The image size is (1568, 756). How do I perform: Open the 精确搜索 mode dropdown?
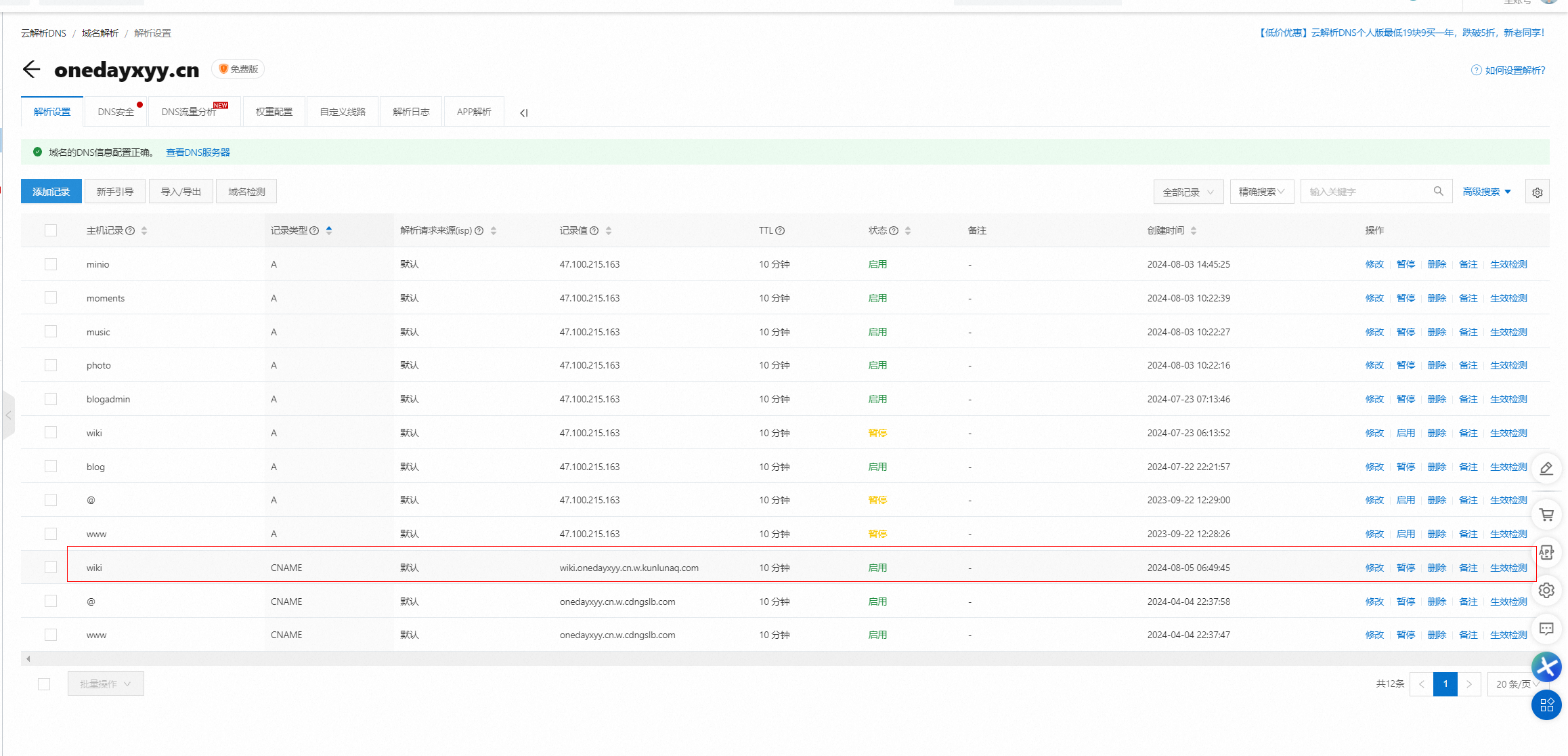click(x=1262, y=192)
